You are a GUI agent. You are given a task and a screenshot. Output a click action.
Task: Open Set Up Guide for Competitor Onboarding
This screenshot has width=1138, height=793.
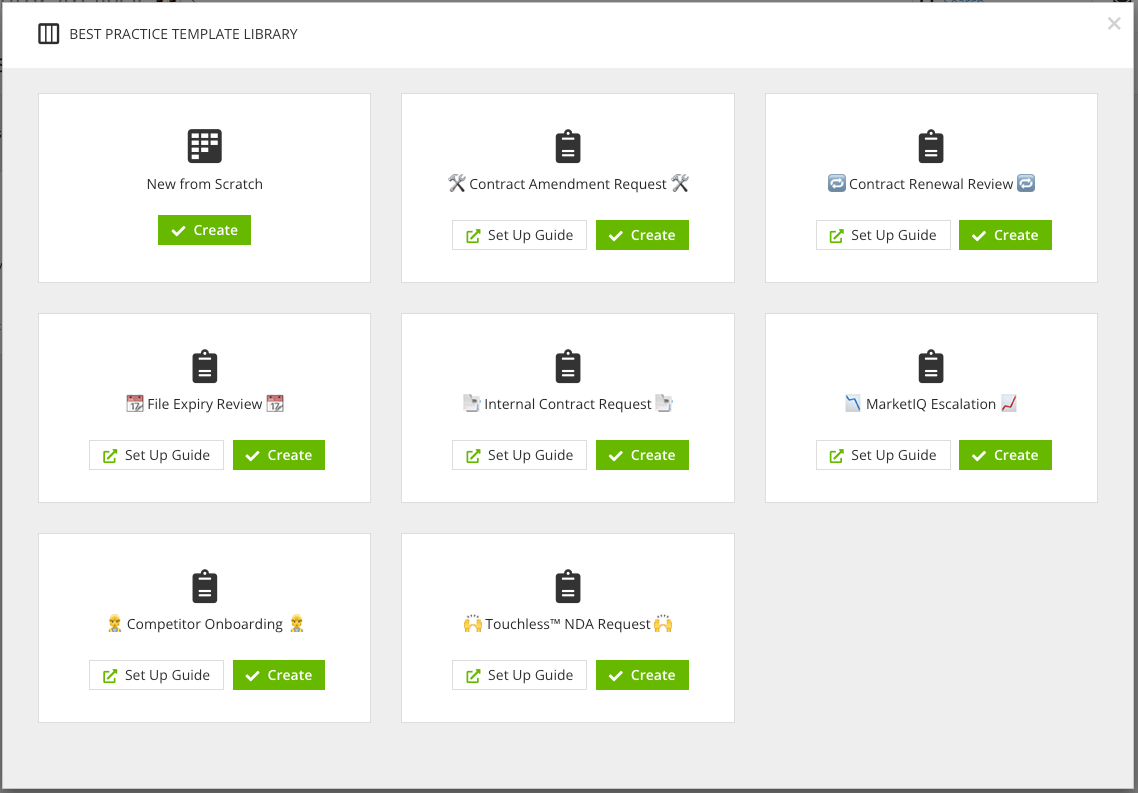156,675
